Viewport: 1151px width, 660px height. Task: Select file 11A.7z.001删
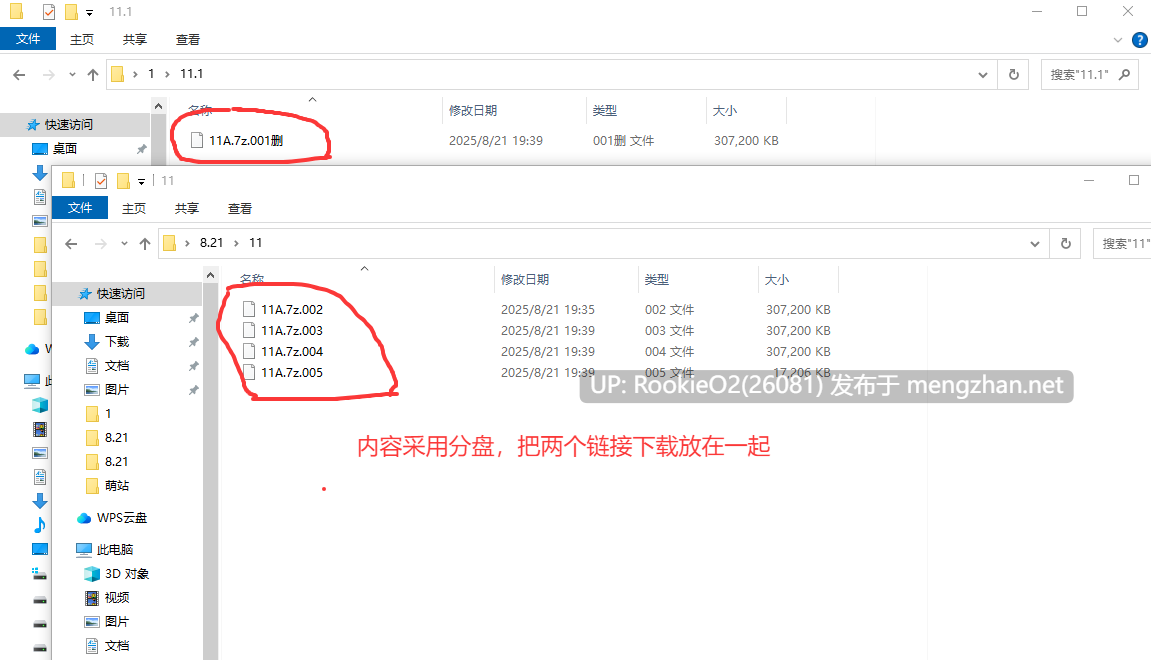tap(246, 140)
